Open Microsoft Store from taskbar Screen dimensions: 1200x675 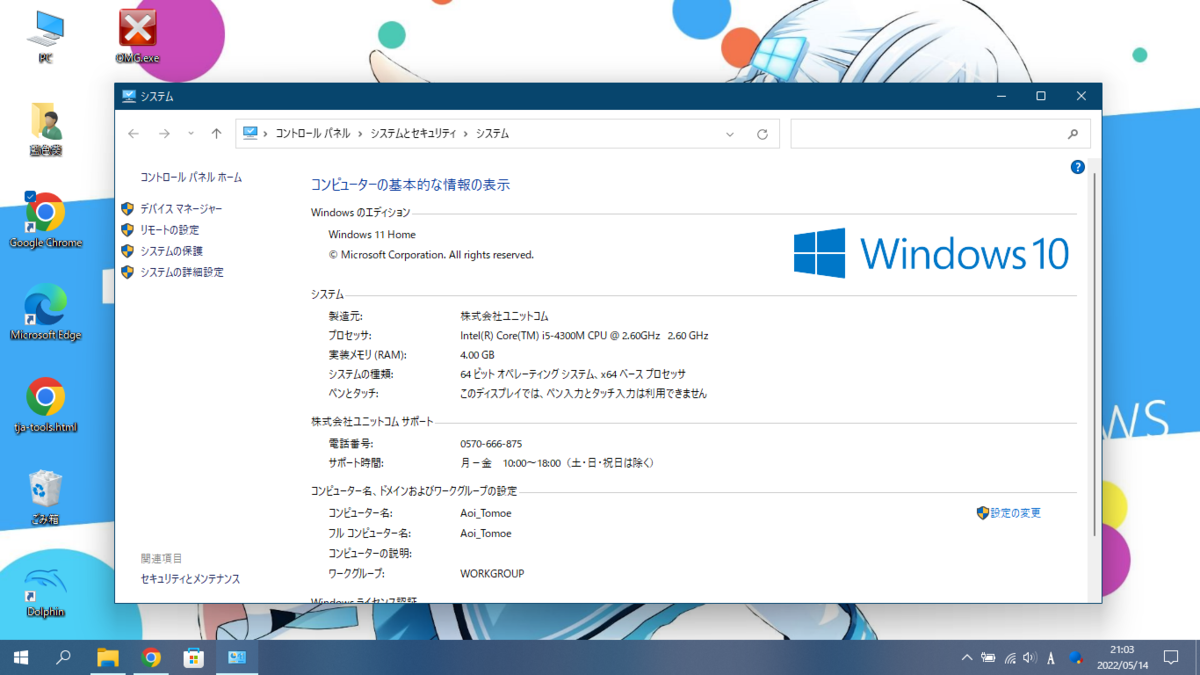point(194,657)
